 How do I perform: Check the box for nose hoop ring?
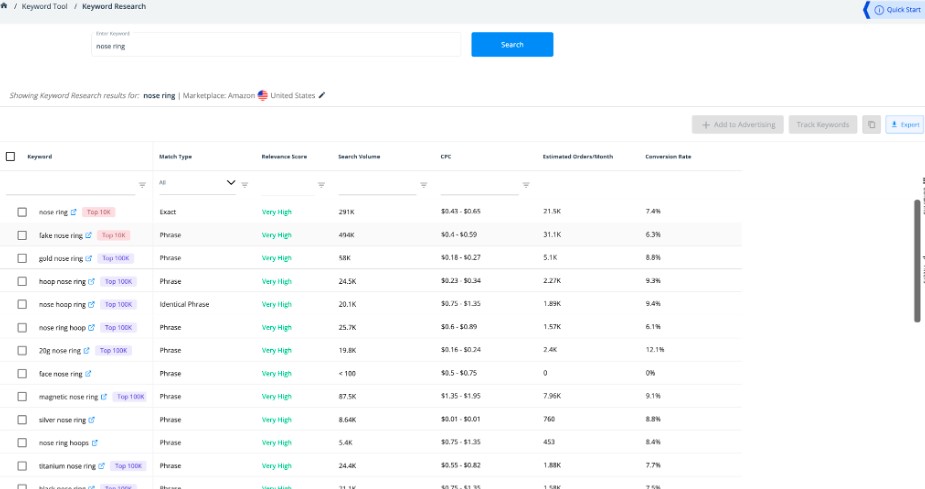22,304
